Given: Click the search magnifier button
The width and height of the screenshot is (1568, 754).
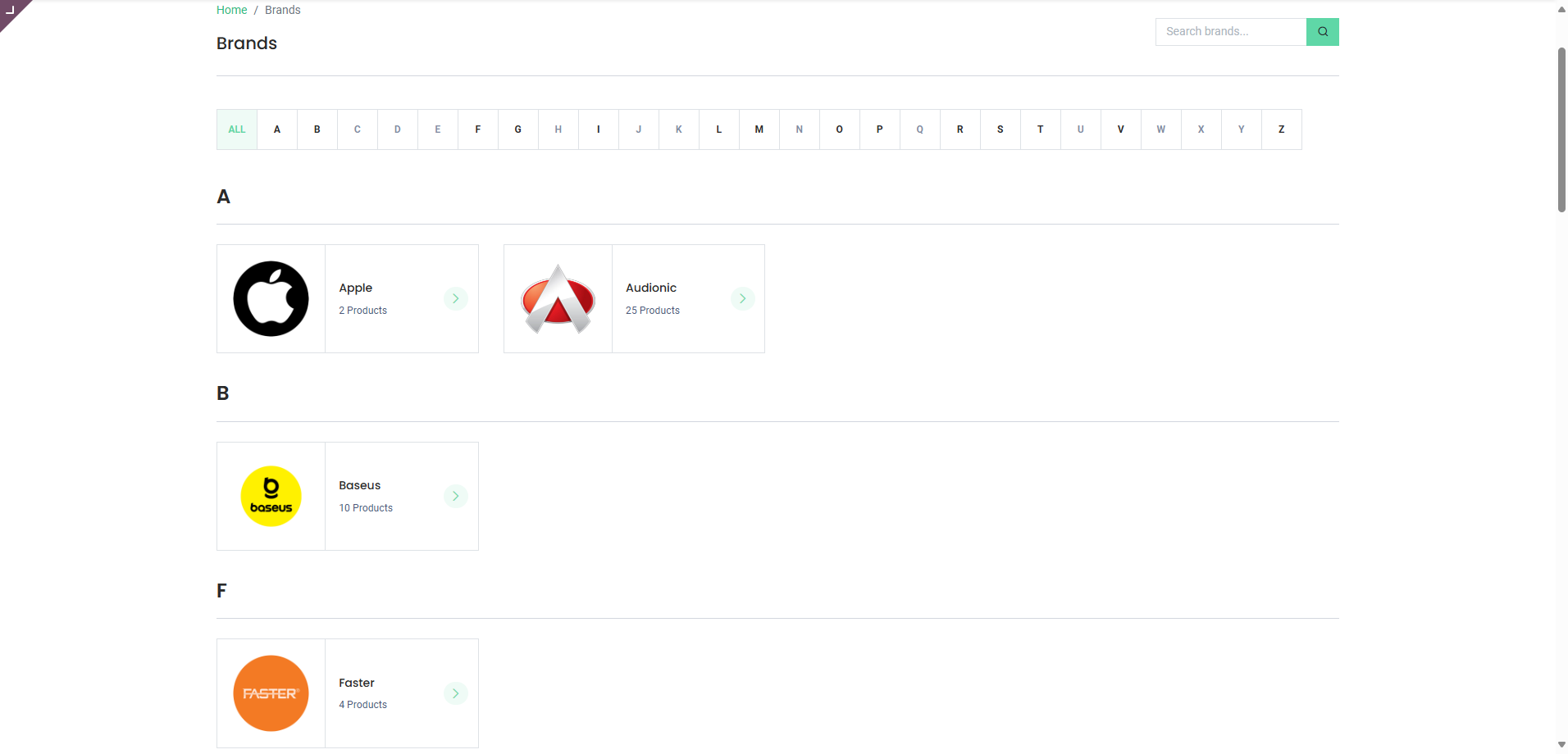Looking at the screenshot, I should (x=1322, y=32).
